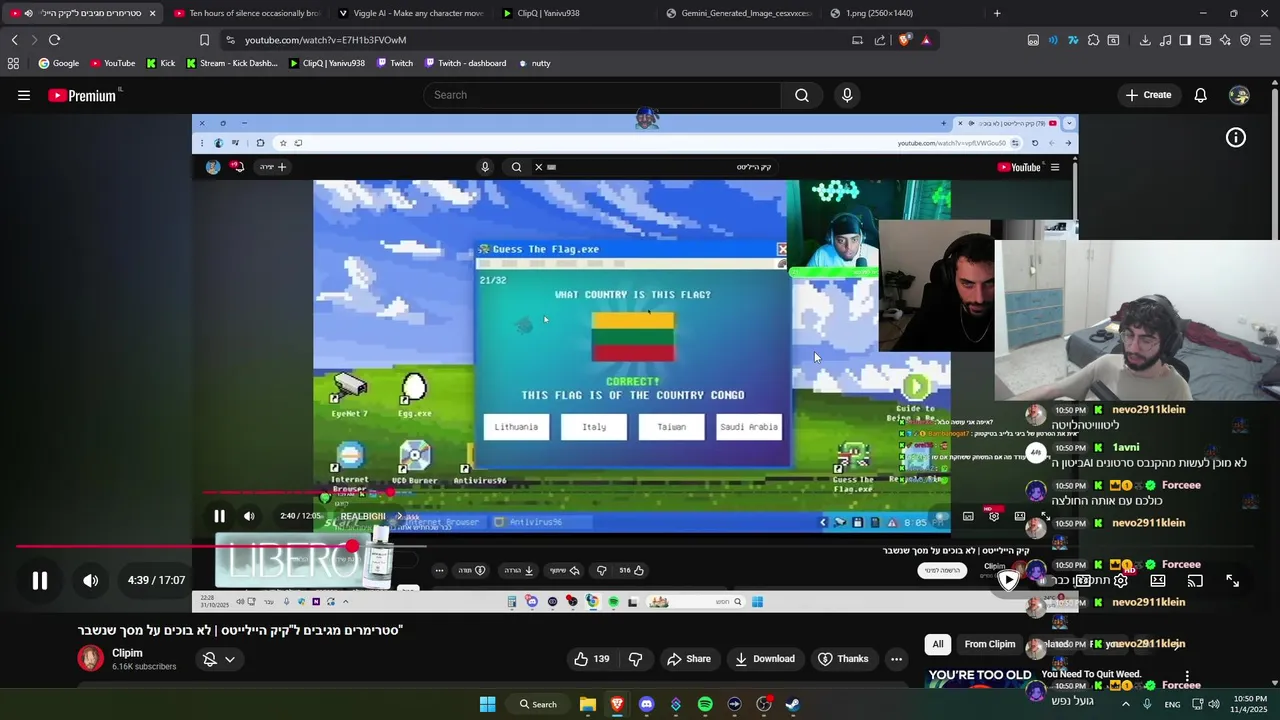Open Windows Start menu
Screen dimensions: 1280x720
[x=487, y=704]
